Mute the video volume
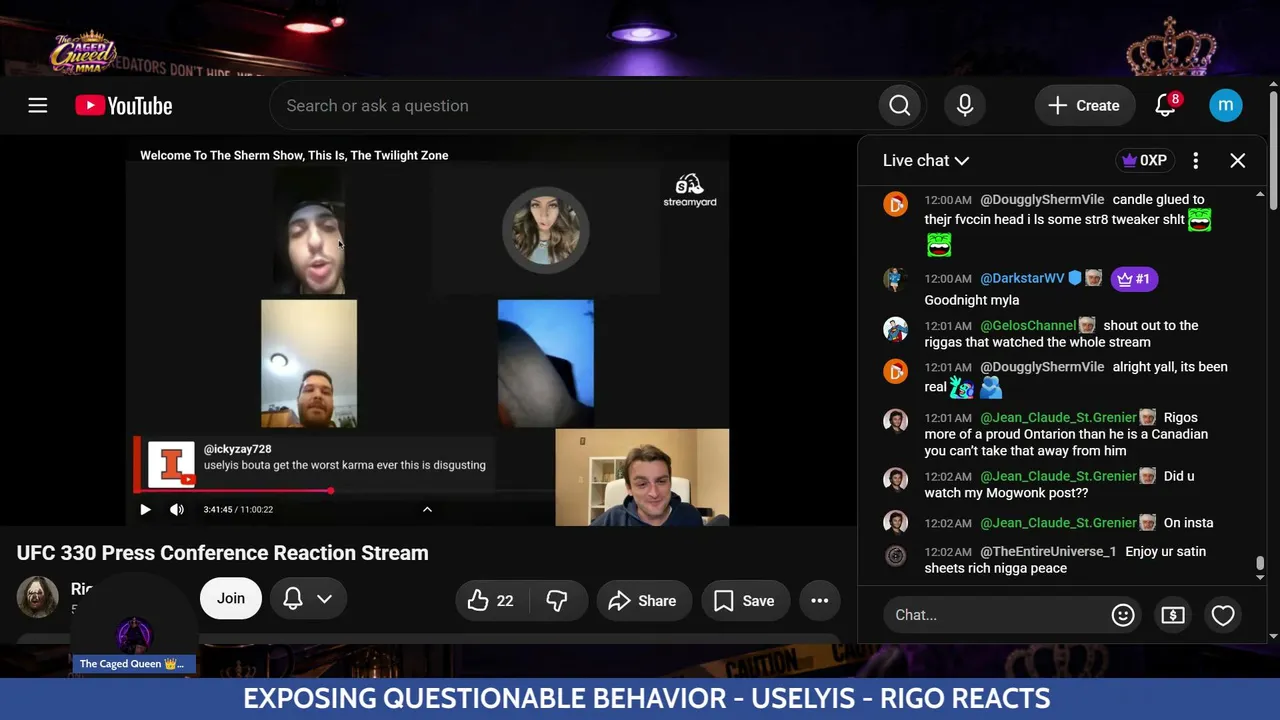1280x720 pixels. (177, 509)
